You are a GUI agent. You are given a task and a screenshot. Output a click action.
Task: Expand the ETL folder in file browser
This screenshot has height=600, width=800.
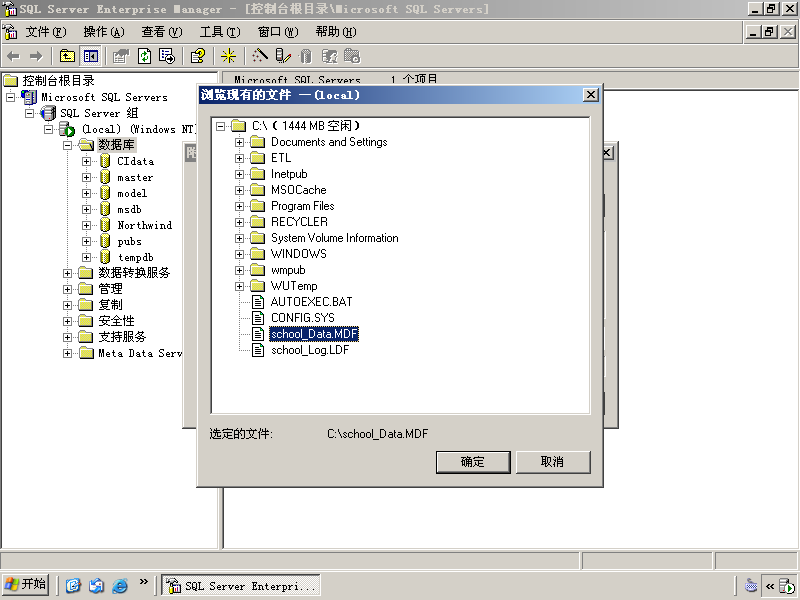tap(239, 158)
